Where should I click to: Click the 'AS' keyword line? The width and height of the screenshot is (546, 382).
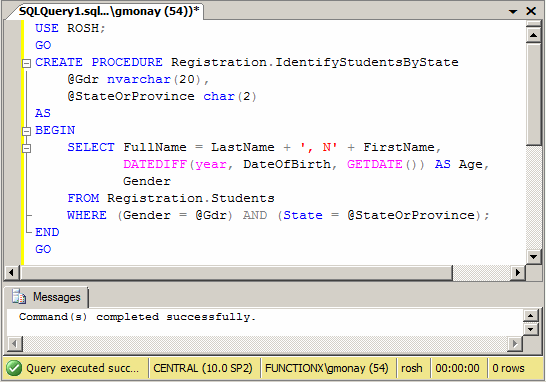point(43,113)
